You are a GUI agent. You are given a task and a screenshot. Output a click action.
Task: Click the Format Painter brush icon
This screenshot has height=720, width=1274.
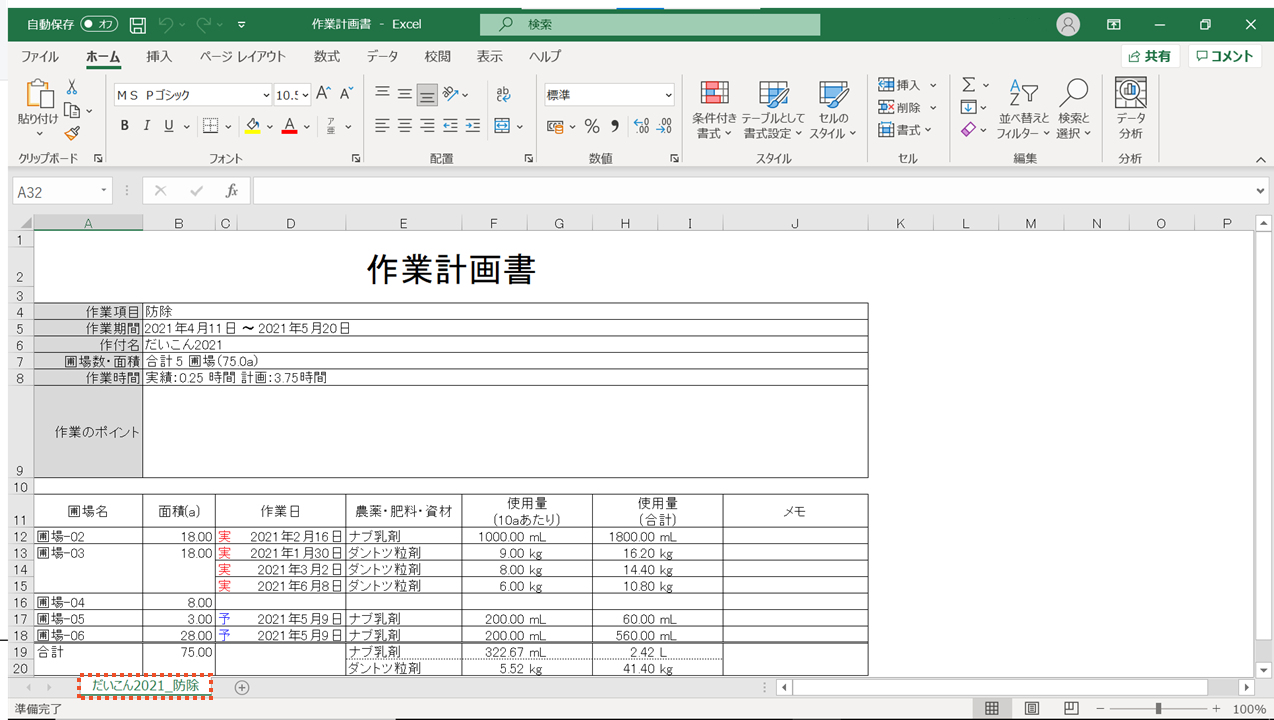(72, 133)
